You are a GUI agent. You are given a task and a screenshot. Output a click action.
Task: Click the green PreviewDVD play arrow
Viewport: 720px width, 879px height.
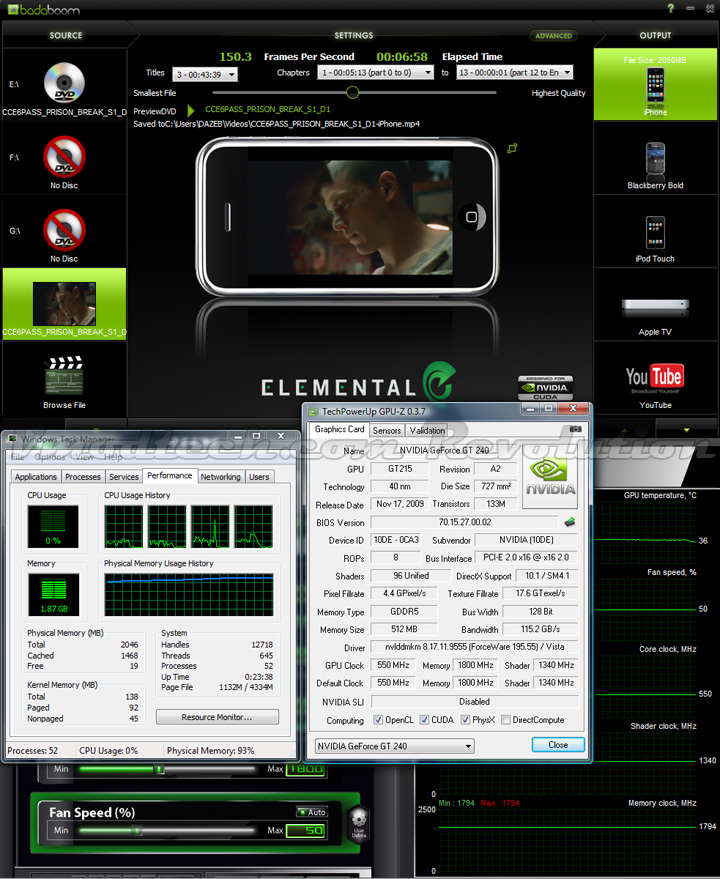[x=191, y=110]
